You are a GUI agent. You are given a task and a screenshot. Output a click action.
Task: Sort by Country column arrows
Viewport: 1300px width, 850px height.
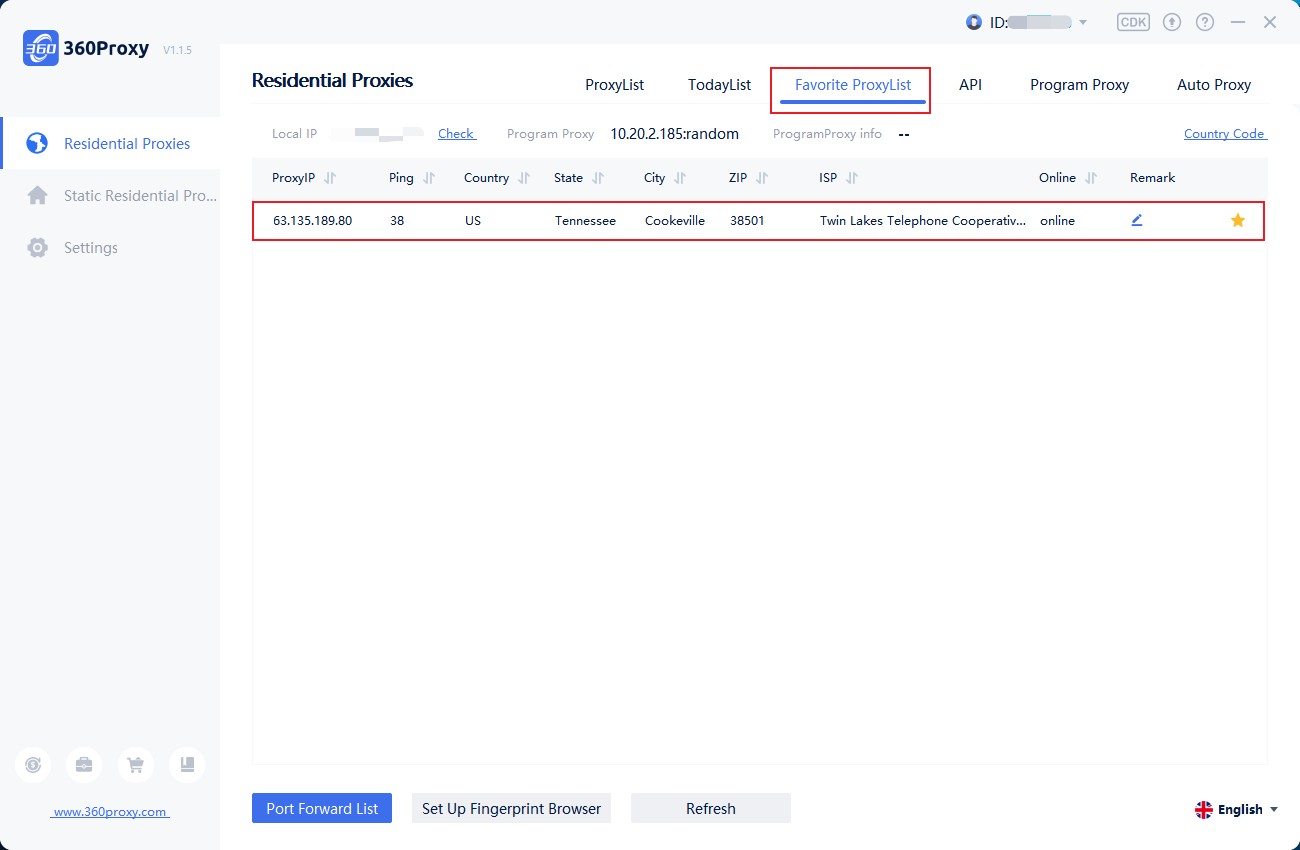pyautogui.click(x=524, y=178)
